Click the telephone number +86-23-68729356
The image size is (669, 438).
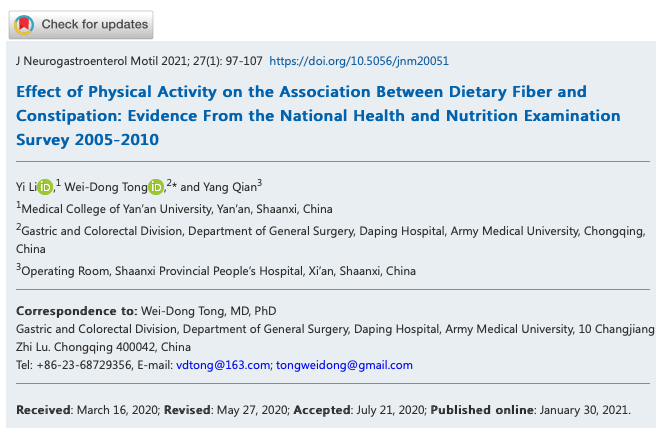pos(84,365)
